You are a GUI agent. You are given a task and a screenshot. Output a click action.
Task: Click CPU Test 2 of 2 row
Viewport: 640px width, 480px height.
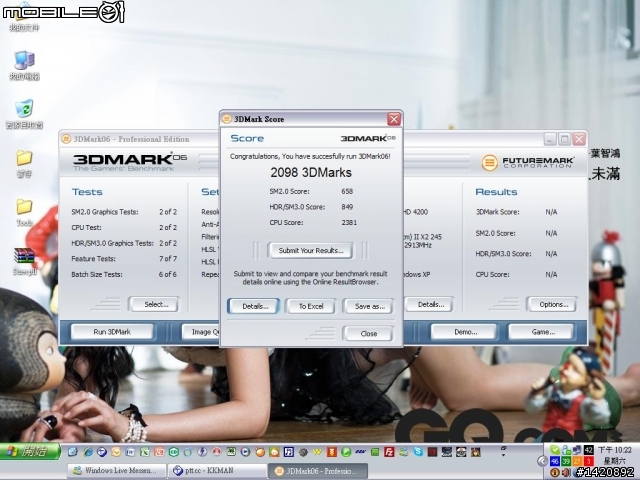tap(124, 227)
